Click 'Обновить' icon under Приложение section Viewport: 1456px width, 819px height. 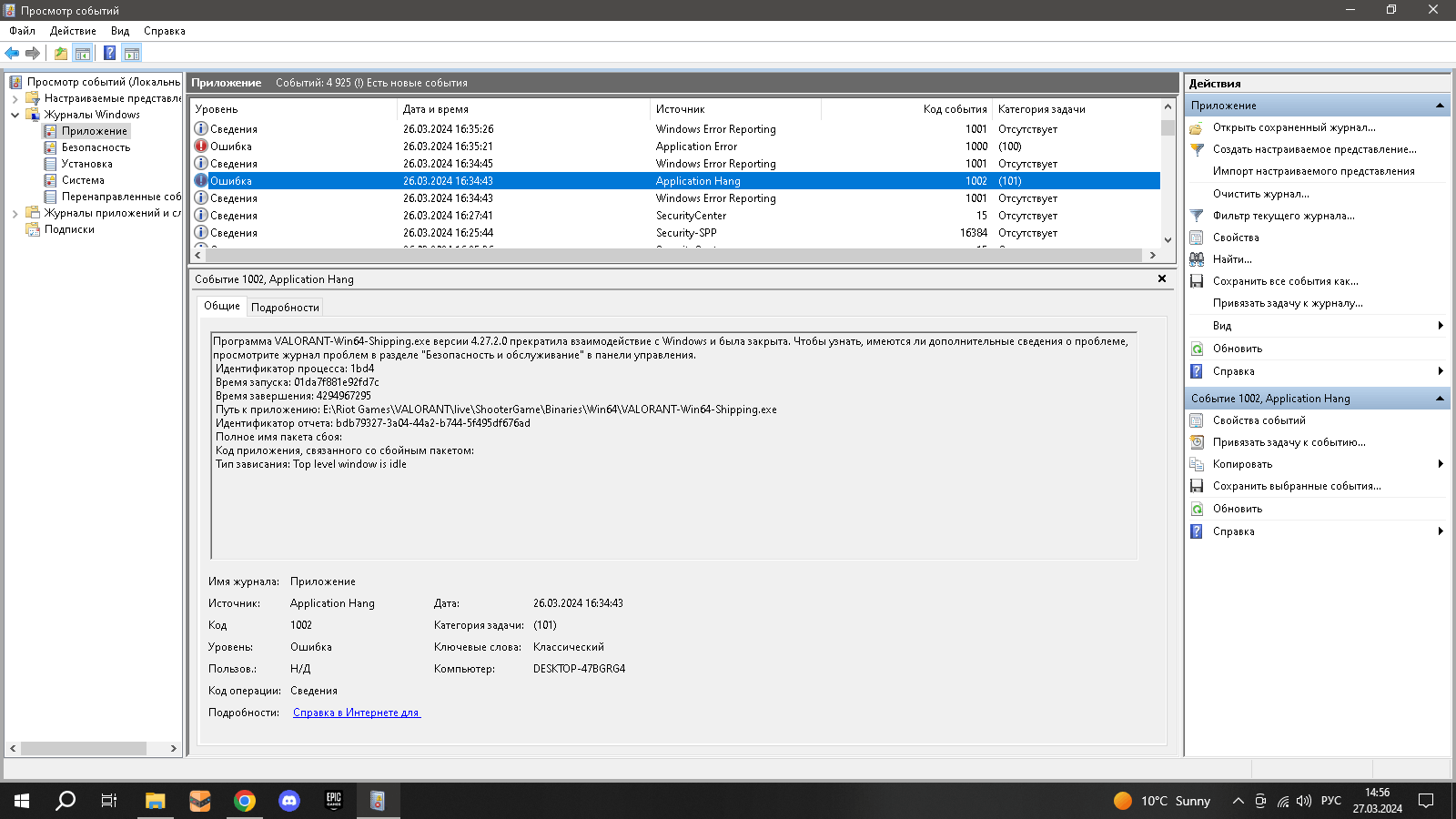pyautogui.click(x=1197, y=349)
